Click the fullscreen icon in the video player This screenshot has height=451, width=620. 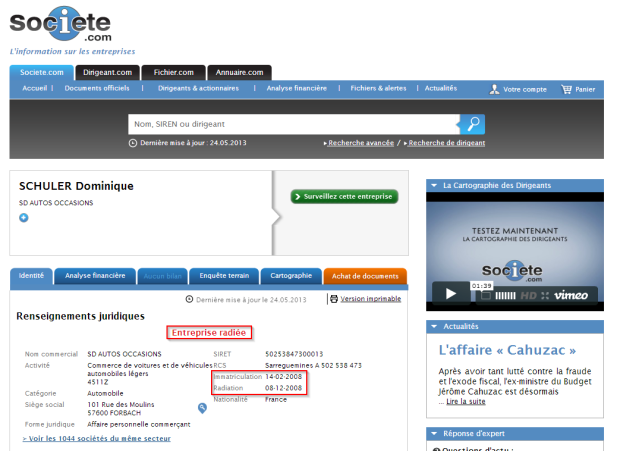click(545, 295)
